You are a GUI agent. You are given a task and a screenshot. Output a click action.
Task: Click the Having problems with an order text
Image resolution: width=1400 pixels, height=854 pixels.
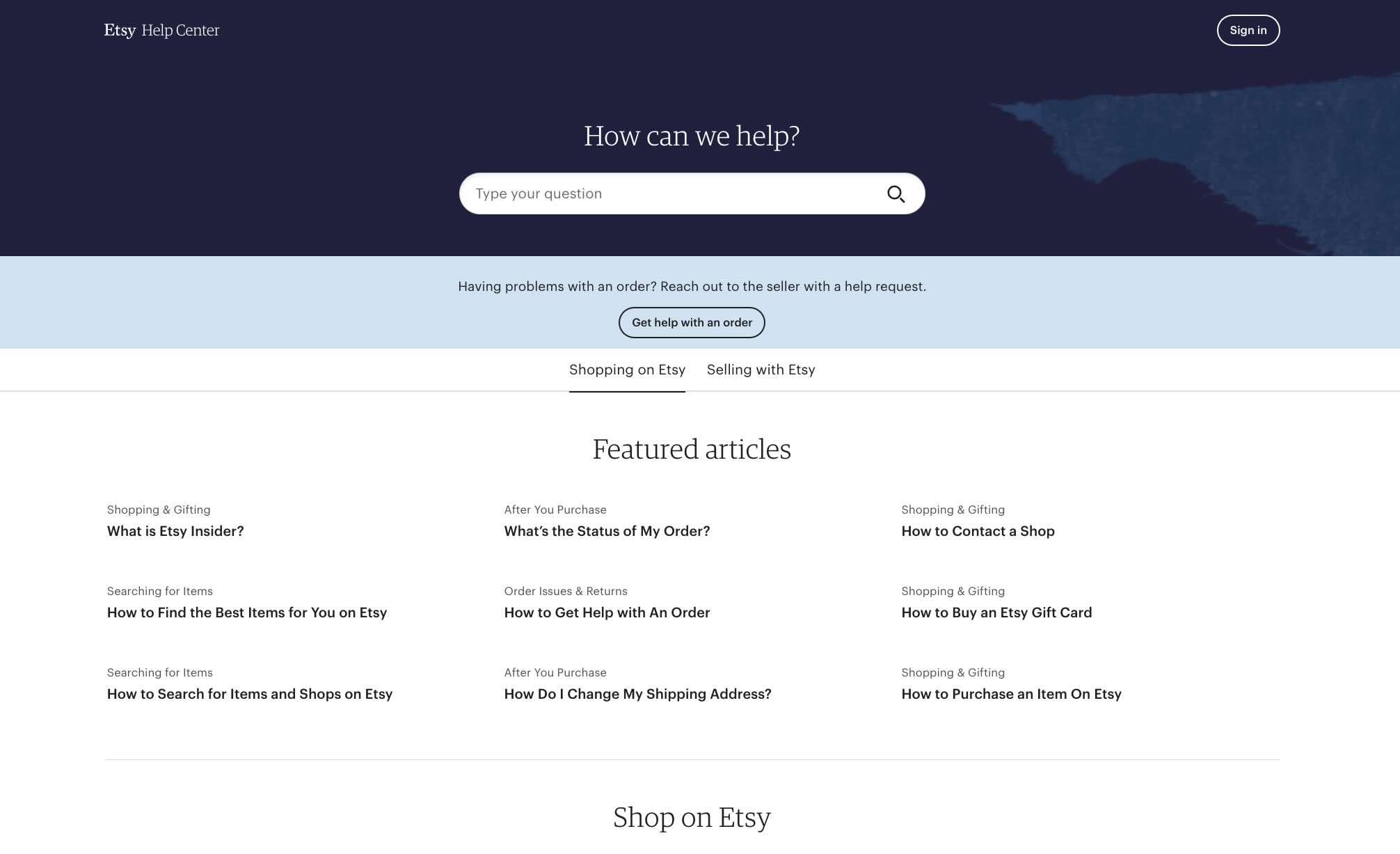692,286
